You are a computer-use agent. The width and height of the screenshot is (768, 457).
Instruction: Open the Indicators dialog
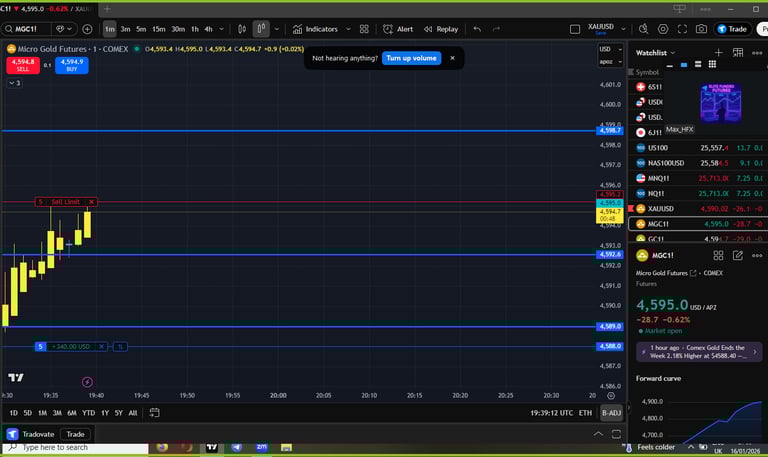coord(315,29)
